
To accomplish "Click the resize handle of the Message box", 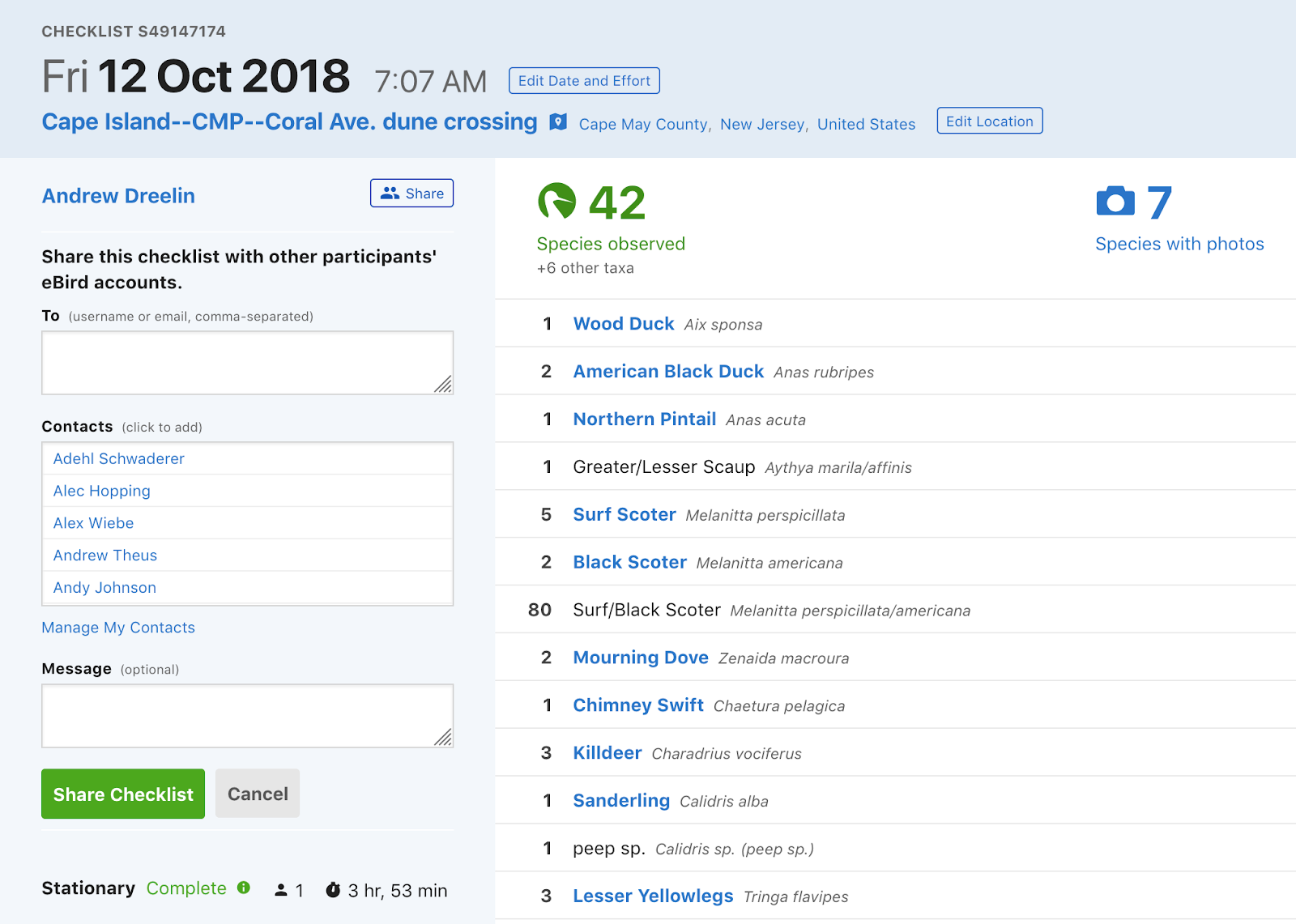I will pyautogui.click(x=443, y=737).
